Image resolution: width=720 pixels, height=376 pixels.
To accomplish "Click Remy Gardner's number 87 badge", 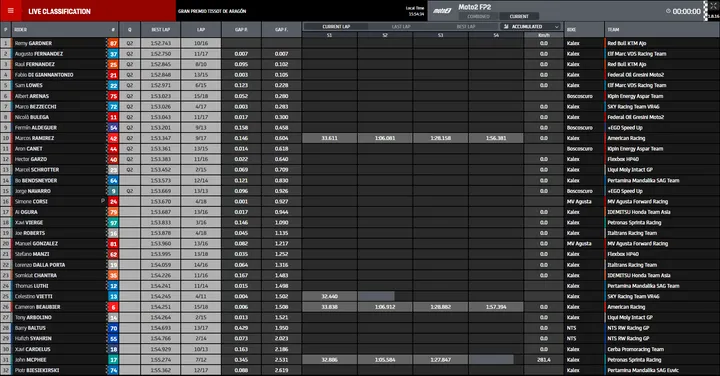I will (x=113, y=44).
